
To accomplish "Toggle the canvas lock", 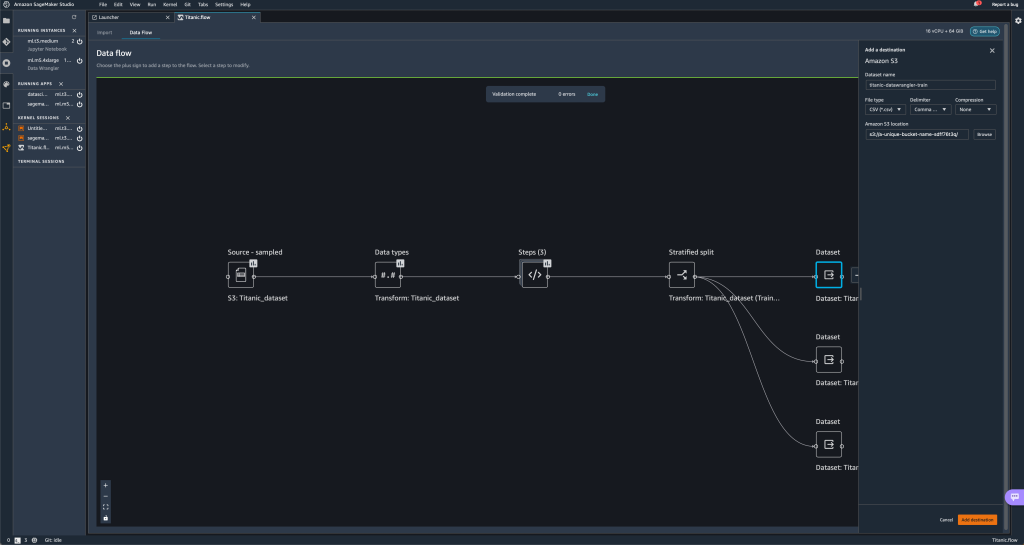I will (x=106, y=518).
